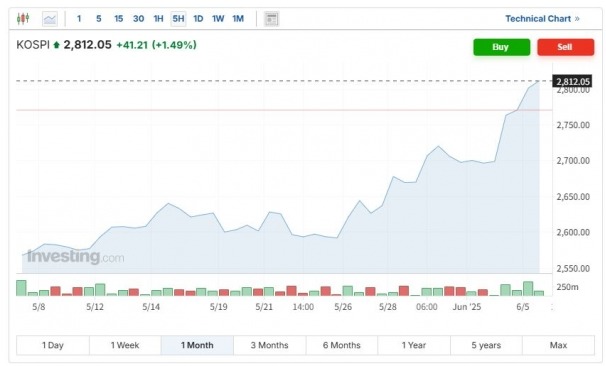Open the news calendar icon in toolbar

(271, 19)
